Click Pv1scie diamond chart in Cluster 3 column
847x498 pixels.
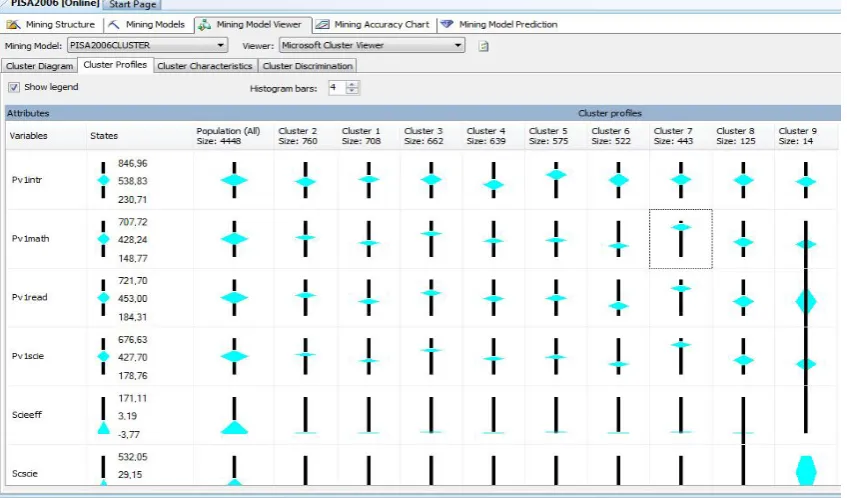pyautogui.click(x=431, y=356)
